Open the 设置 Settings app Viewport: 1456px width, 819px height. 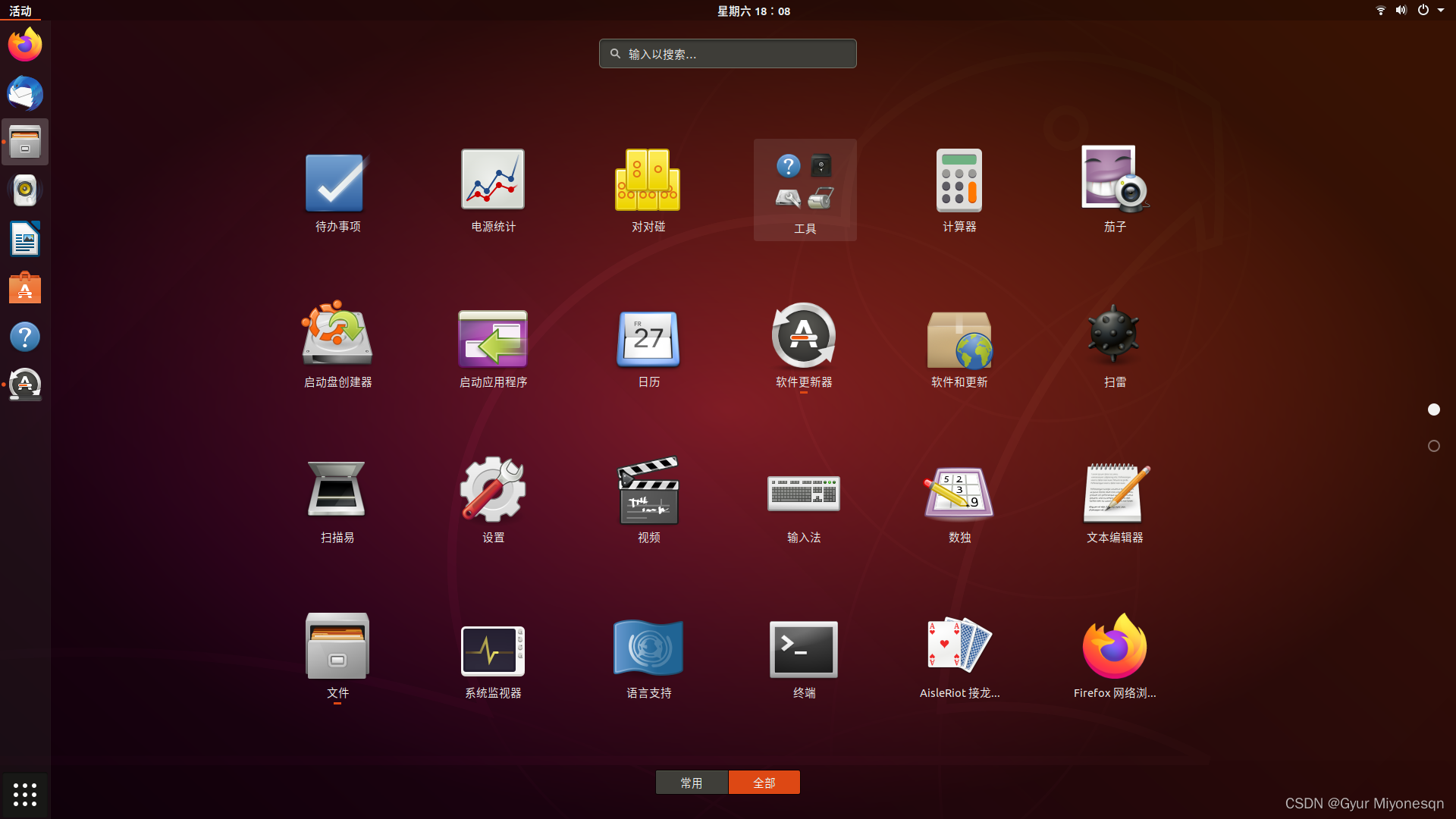(493, 500)
